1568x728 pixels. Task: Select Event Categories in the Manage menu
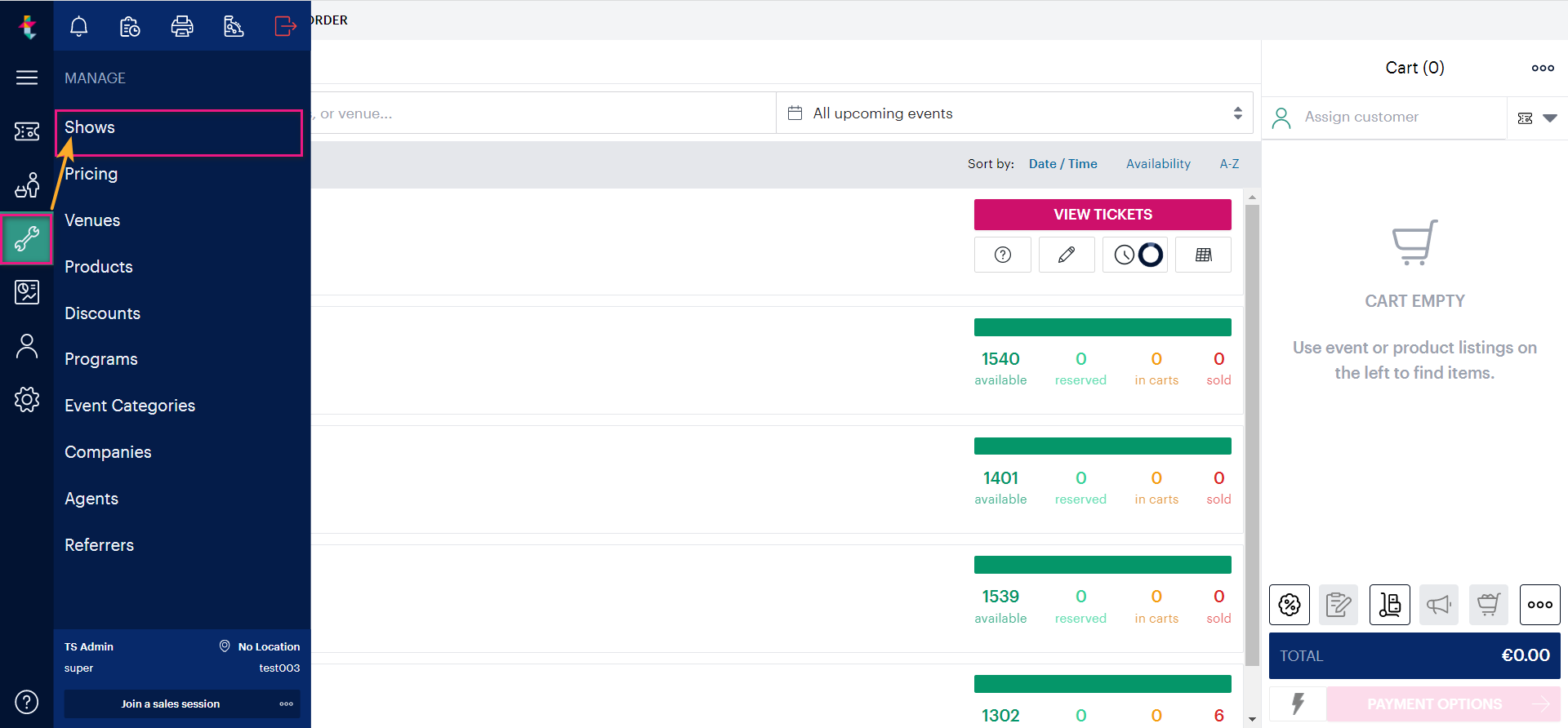tap(130, 406)
